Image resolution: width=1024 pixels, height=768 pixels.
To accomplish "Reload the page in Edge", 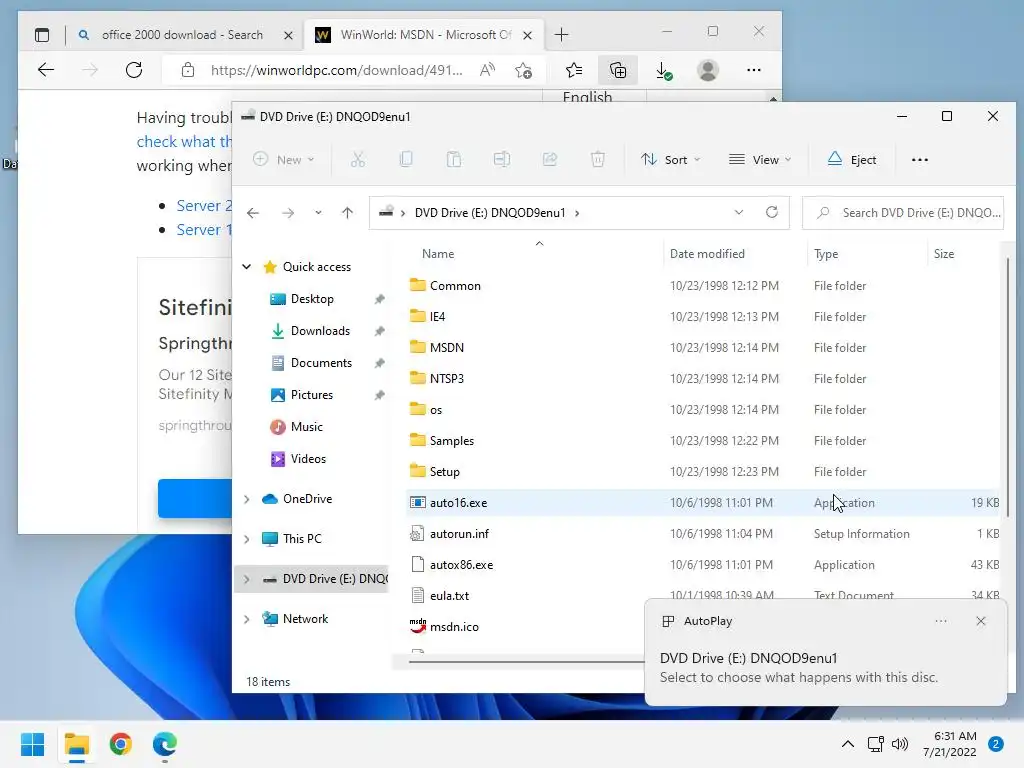I will coord(134,70).
